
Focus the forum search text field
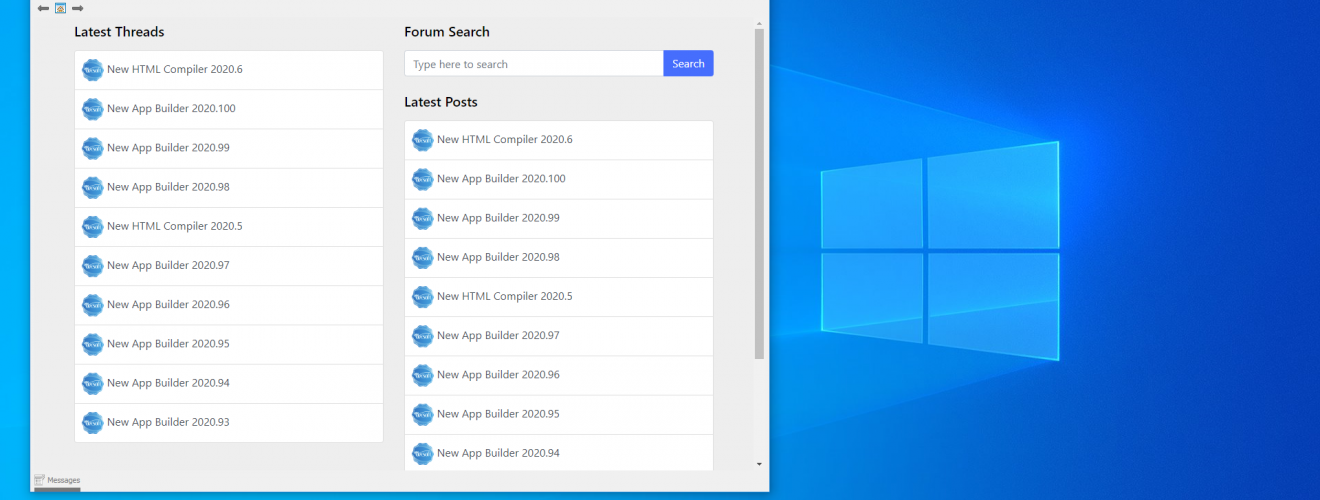point(534,63)
